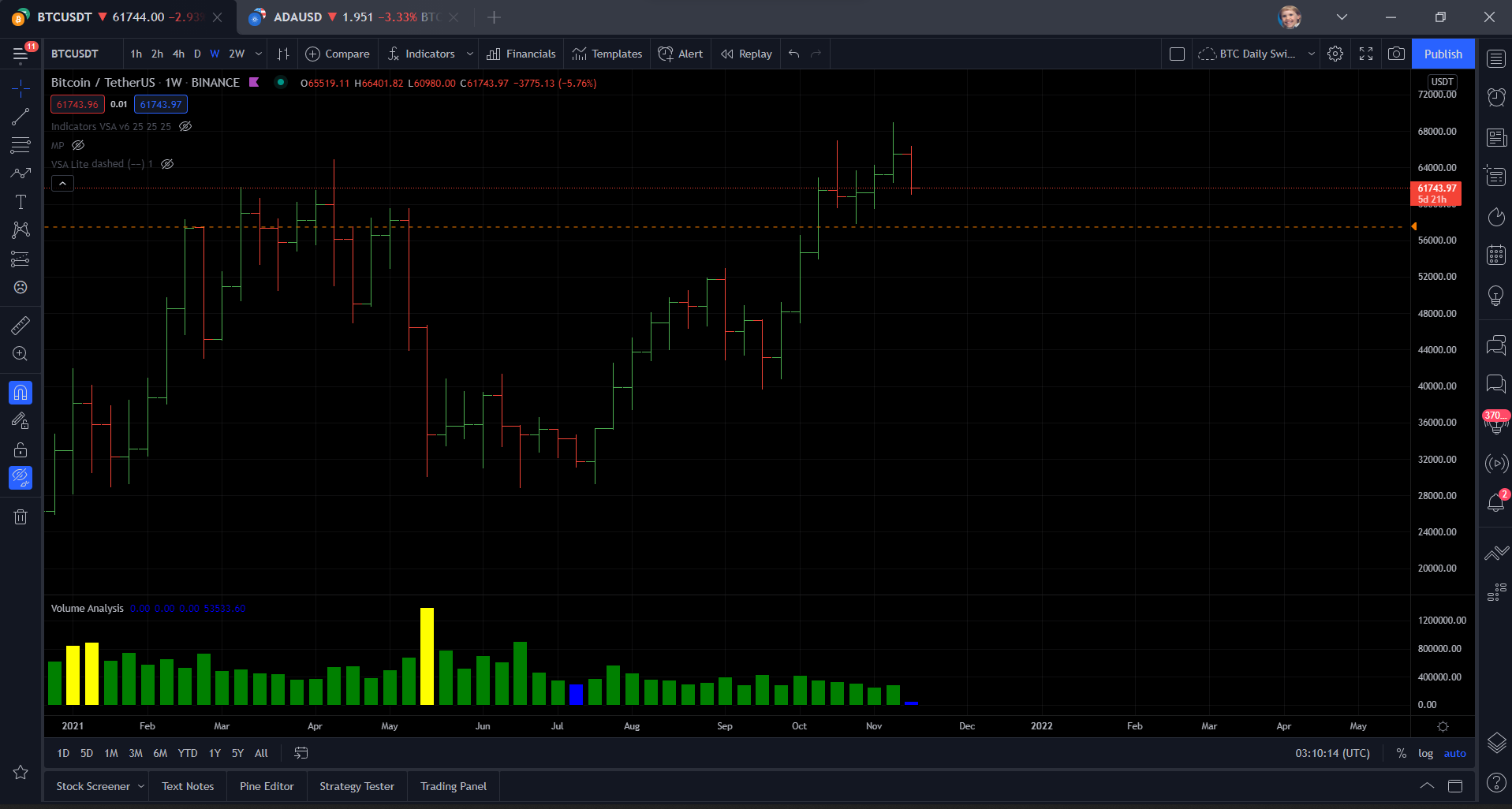Viewport: 1512px width, 809px height.
Task: Collapse the indicator legend chevron
Action: coord(62,183)
